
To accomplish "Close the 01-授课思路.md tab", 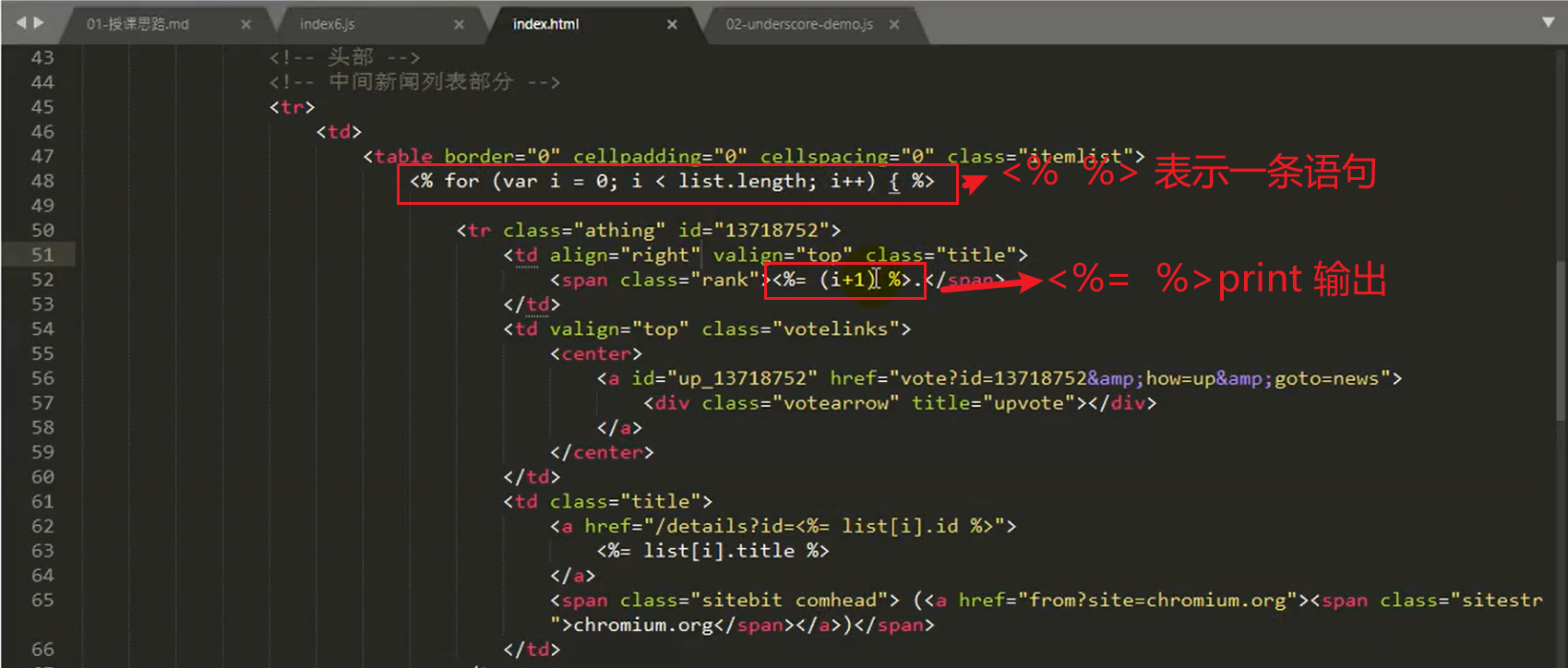I will [x=245, y=25].
